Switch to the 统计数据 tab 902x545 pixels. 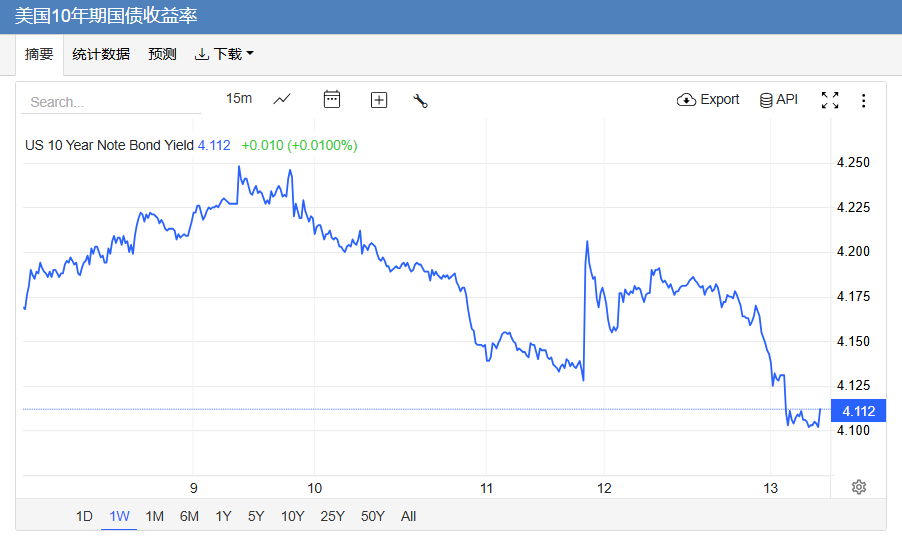101,54
